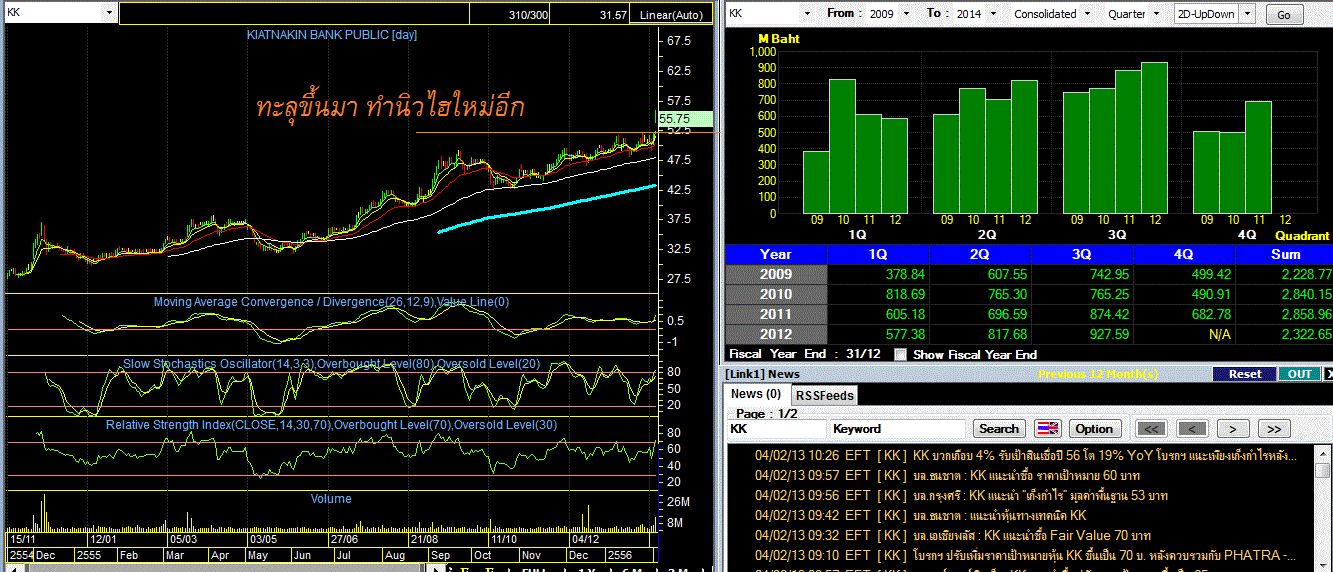This screenshot has height=572, width=1333.
Task: Click the Go button
Action: [x=1284, y=15]
